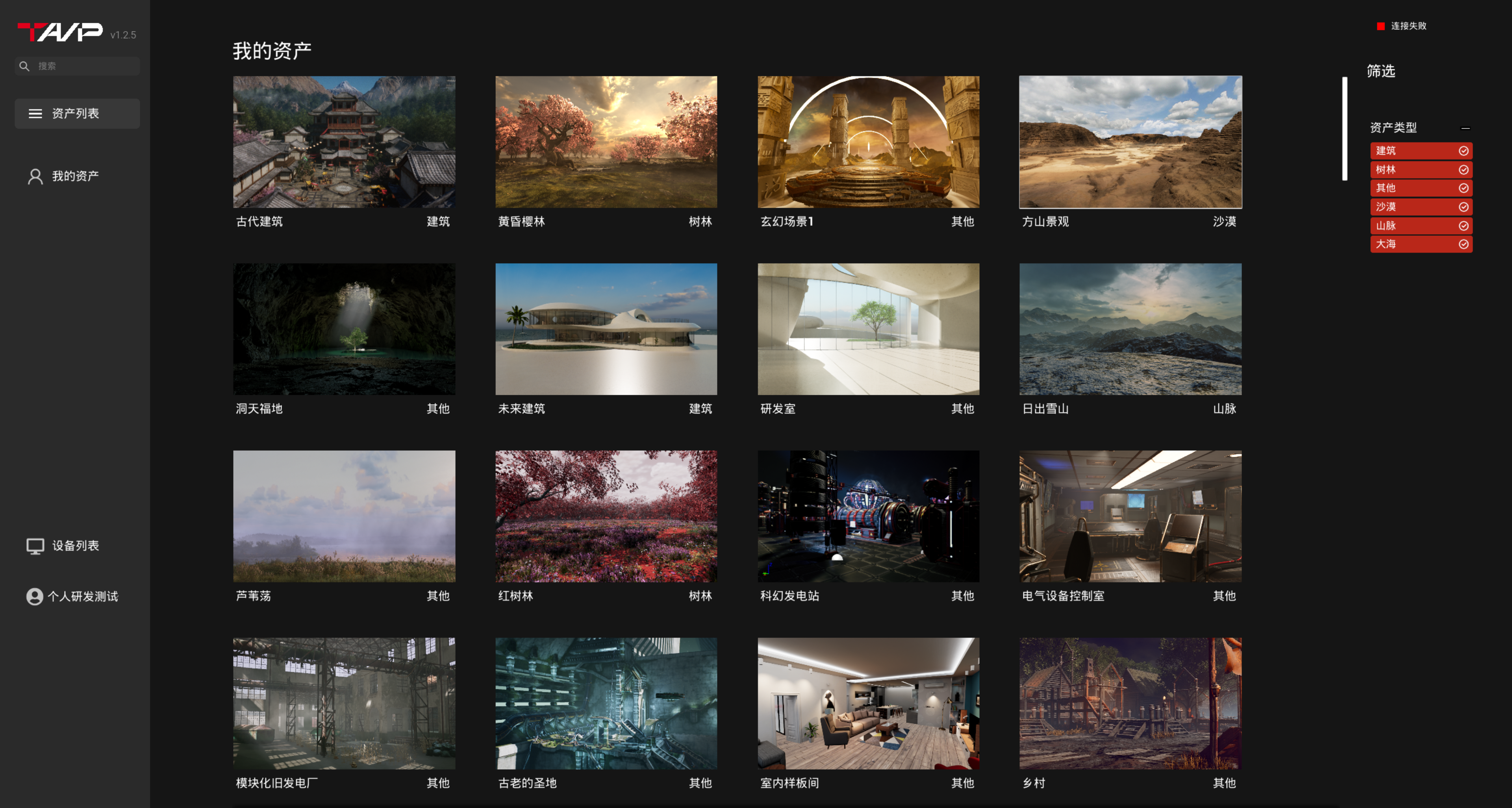Open the 黄昏樱林 asset thumbnail

[606, 142]
